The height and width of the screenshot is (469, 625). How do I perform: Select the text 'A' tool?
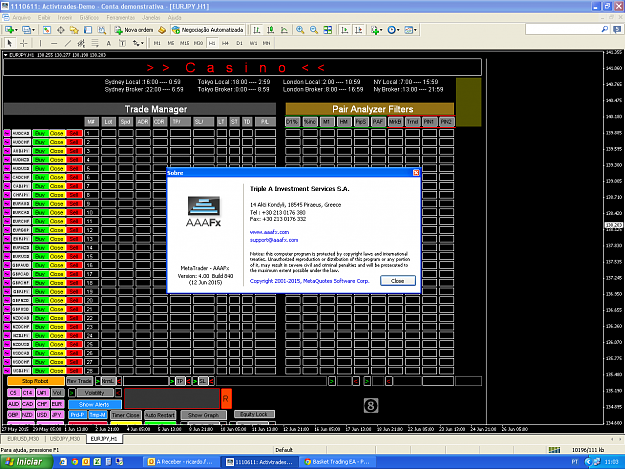(108, 43)
